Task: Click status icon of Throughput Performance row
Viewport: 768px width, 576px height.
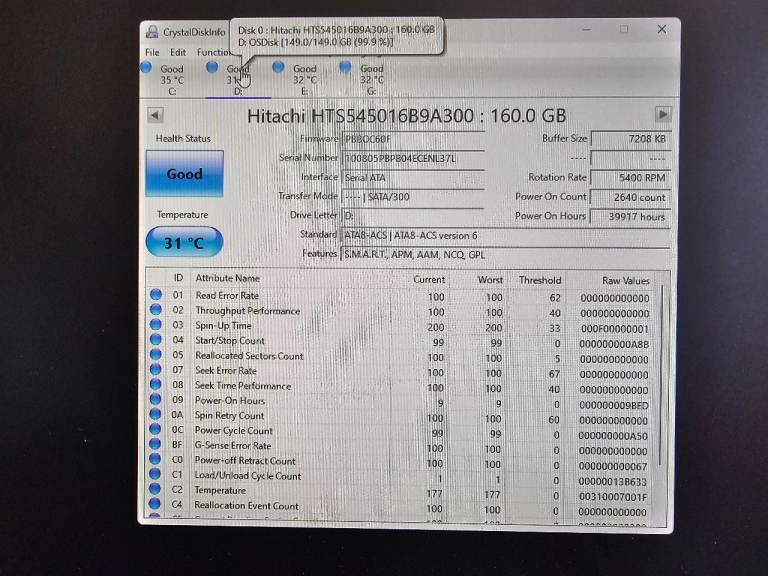Action: click(156, 309)
